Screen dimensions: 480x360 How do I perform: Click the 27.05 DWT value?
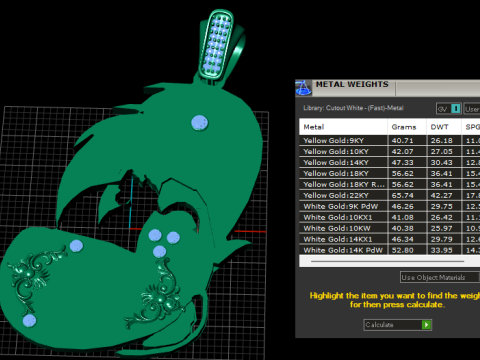441,152
